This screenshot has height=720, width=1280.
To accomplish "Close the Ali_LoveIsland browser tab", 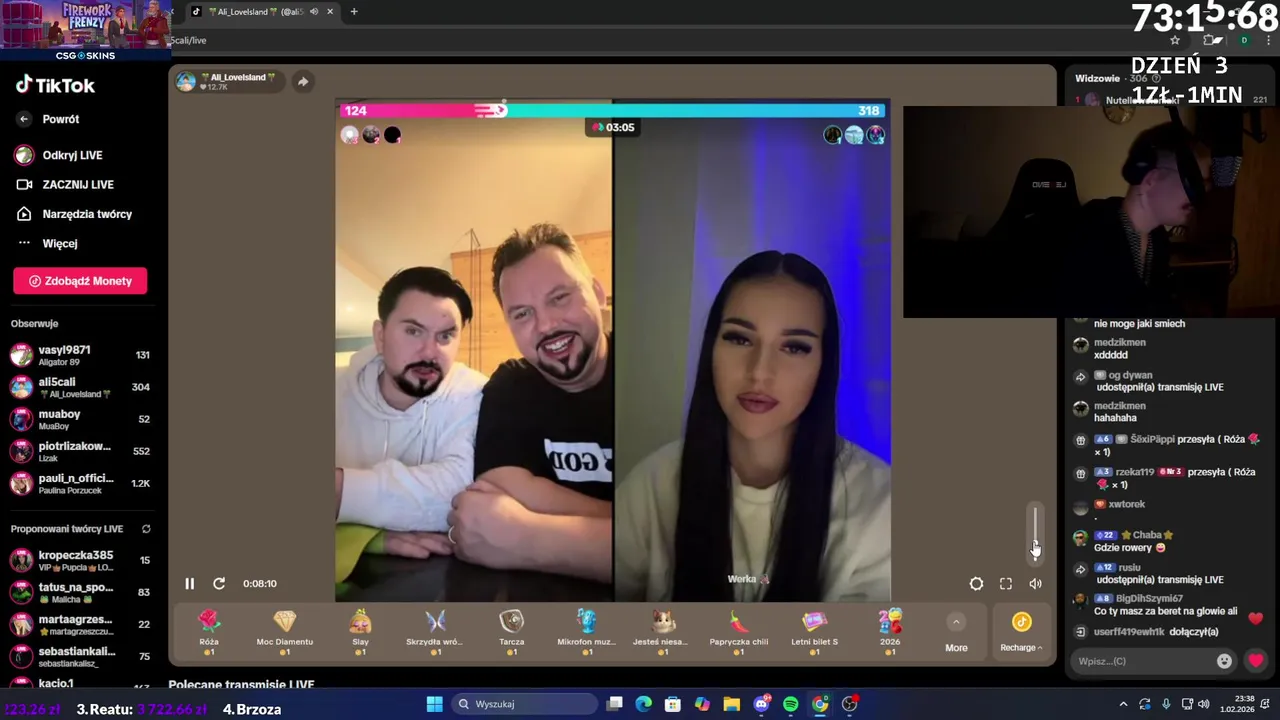I will click(330, 12).
